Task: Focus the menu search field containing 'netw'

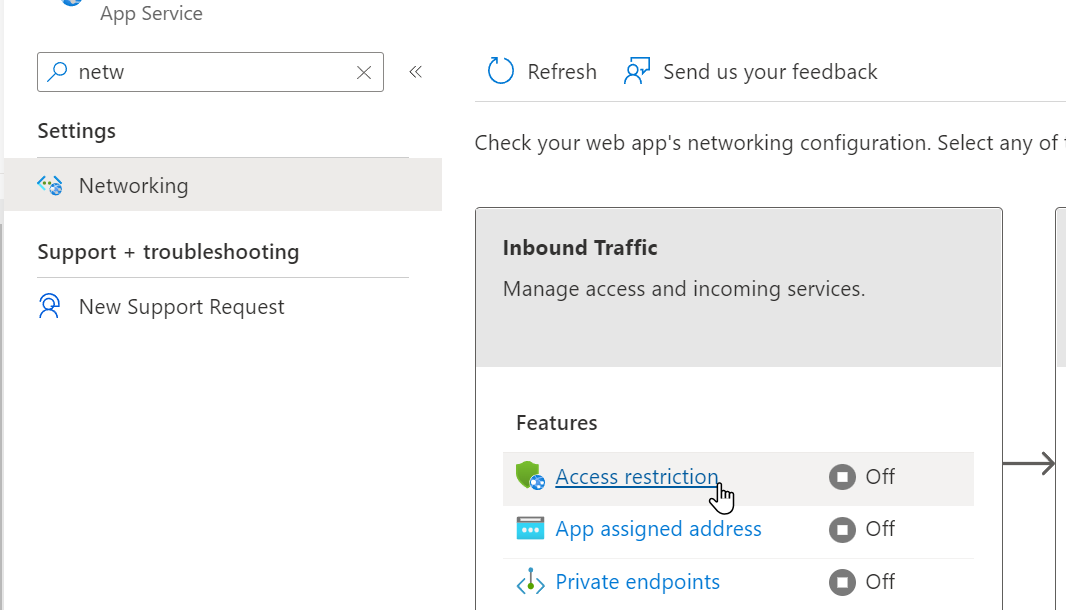Action: coord(211,72)
